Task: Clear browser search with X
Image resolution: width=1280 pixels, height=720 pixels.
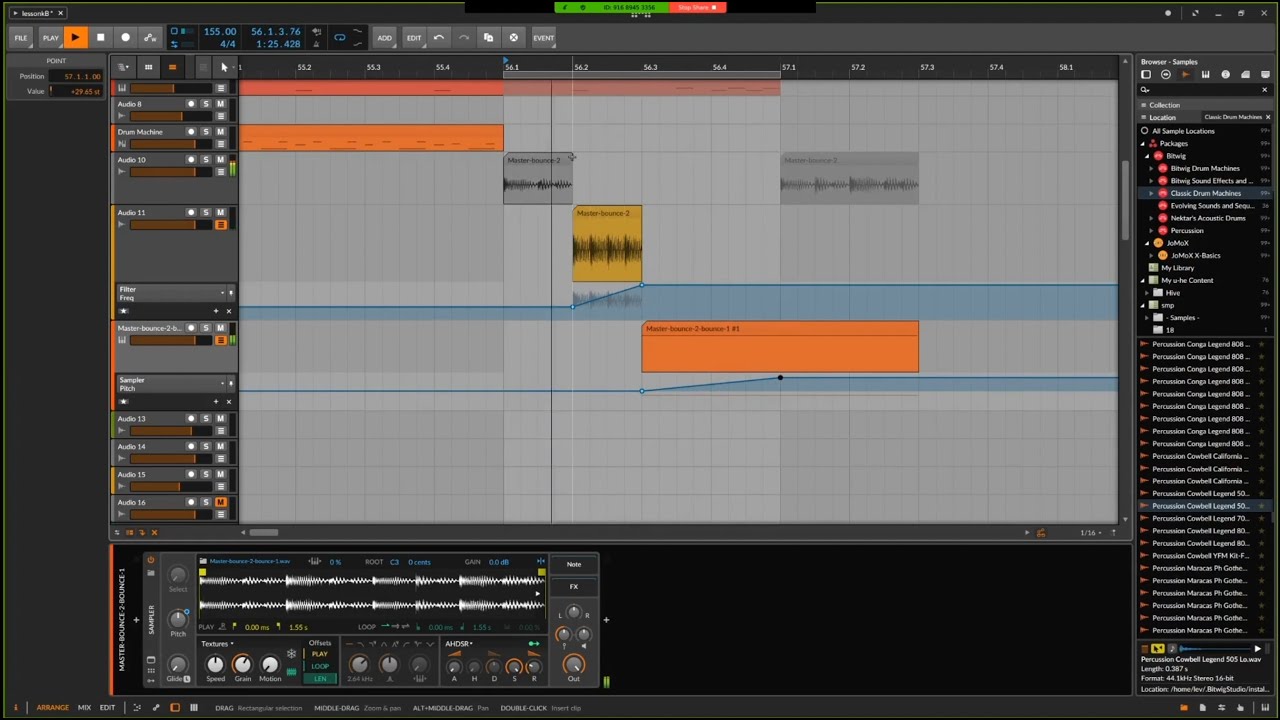Action: 1264,90
